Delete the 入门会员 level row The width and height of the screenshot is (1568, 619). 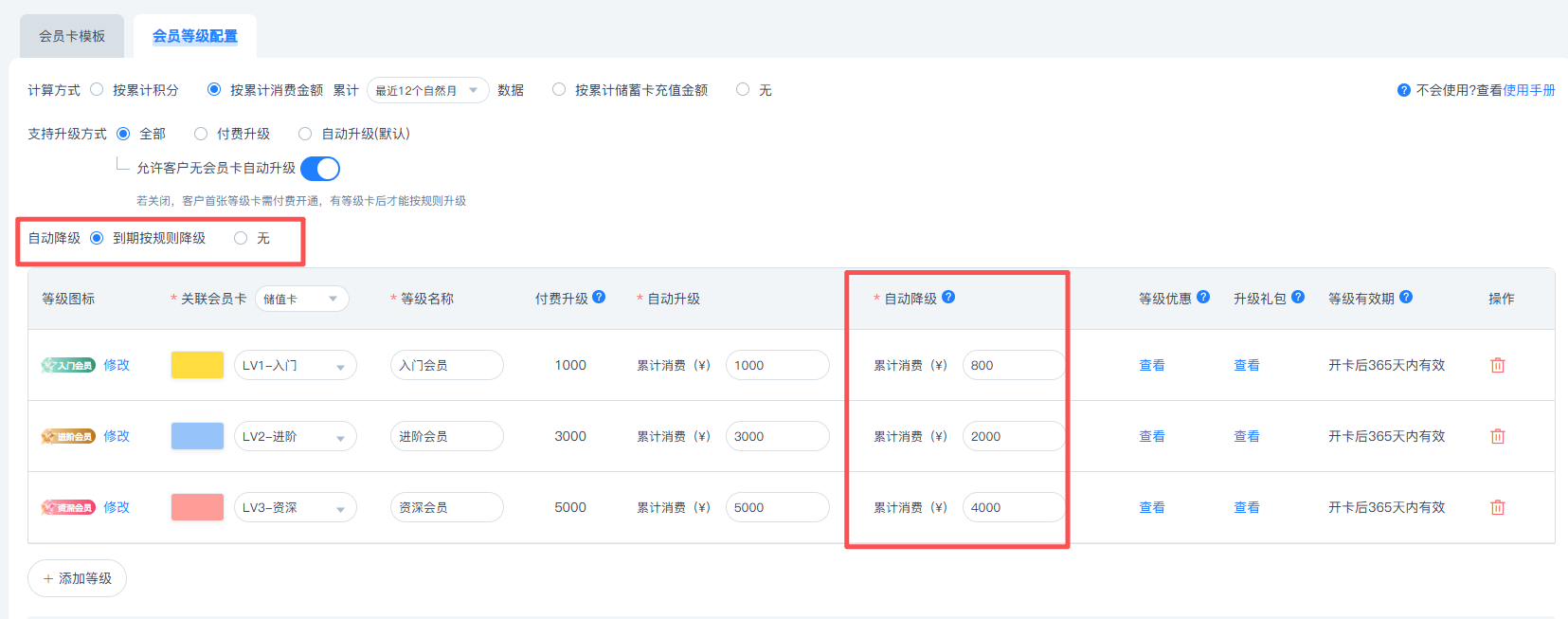[1497, 365]
